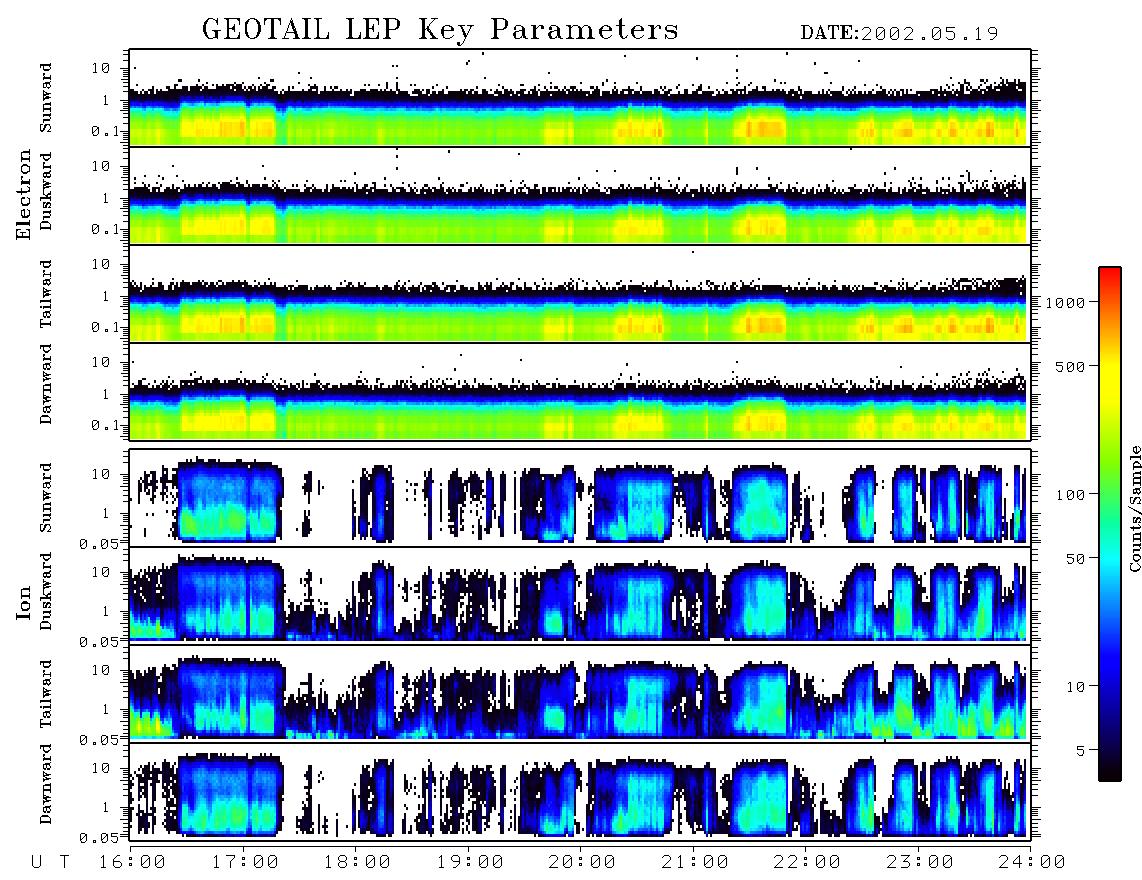Click the 19:00 time tick label
Viewport: 1142px width, 880px height.
[x=470, y=863]
